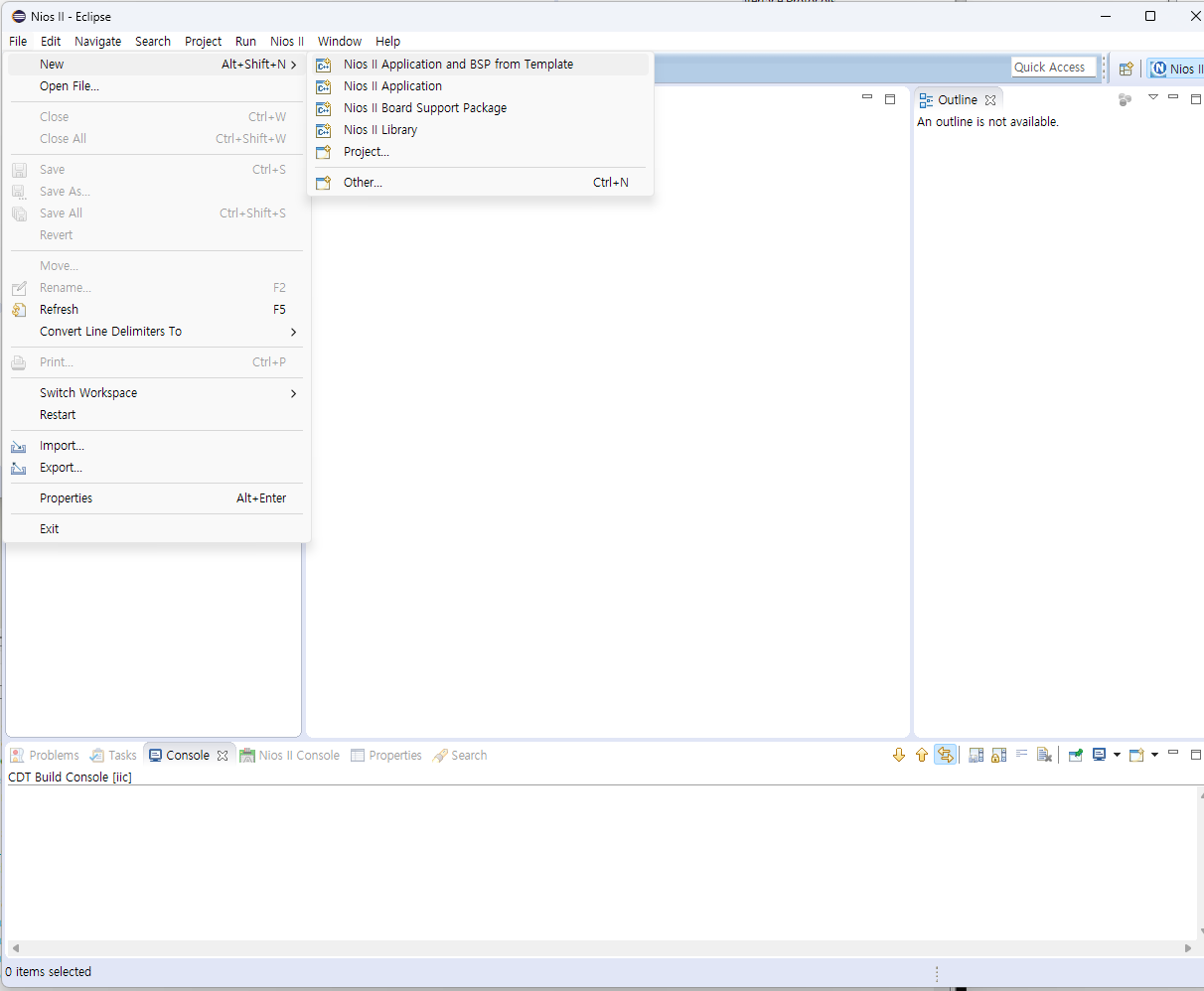This screenshot has width=1204, height=991.
Task: Expand Switch Workspace submenu
Action: (156, 393)
